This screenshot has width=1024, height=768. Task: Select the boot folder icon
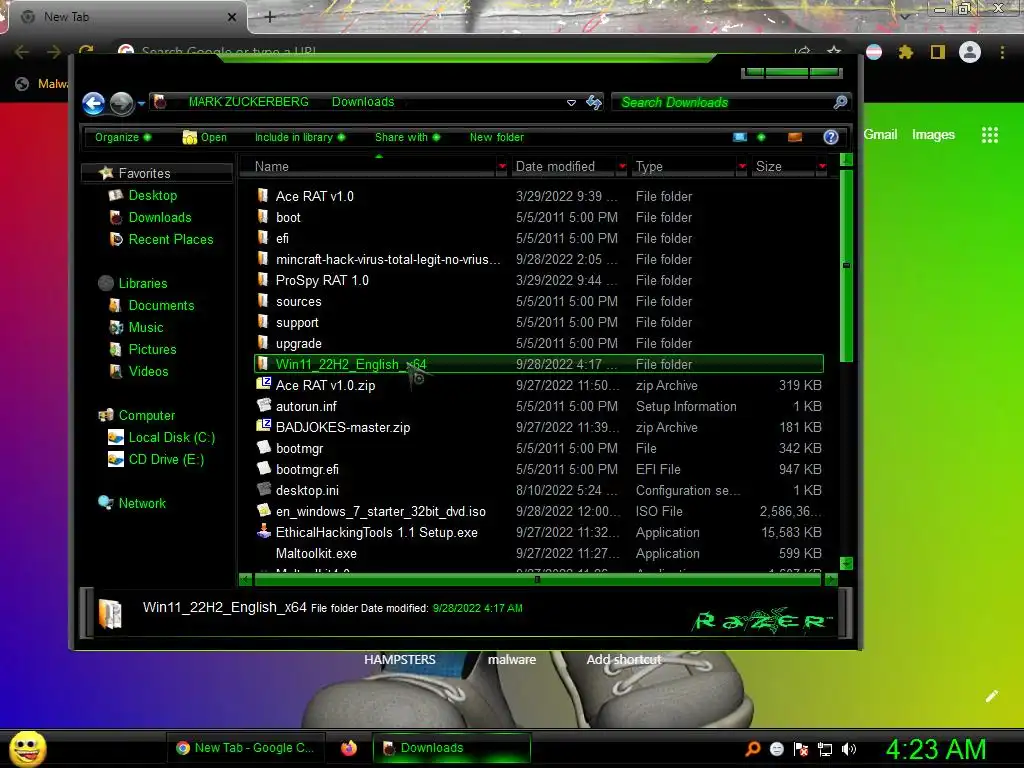point(263,217)
